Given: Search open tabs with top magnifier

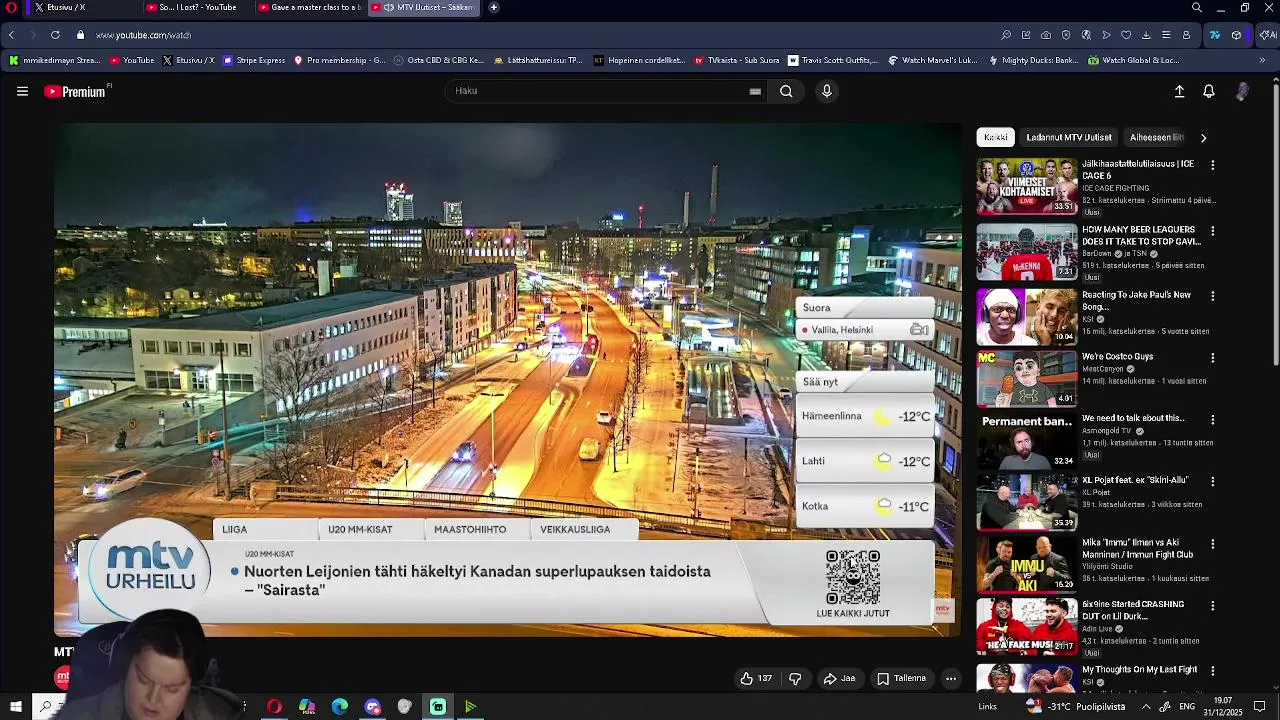Looking at the screenshot, I should click(1197, 8).
